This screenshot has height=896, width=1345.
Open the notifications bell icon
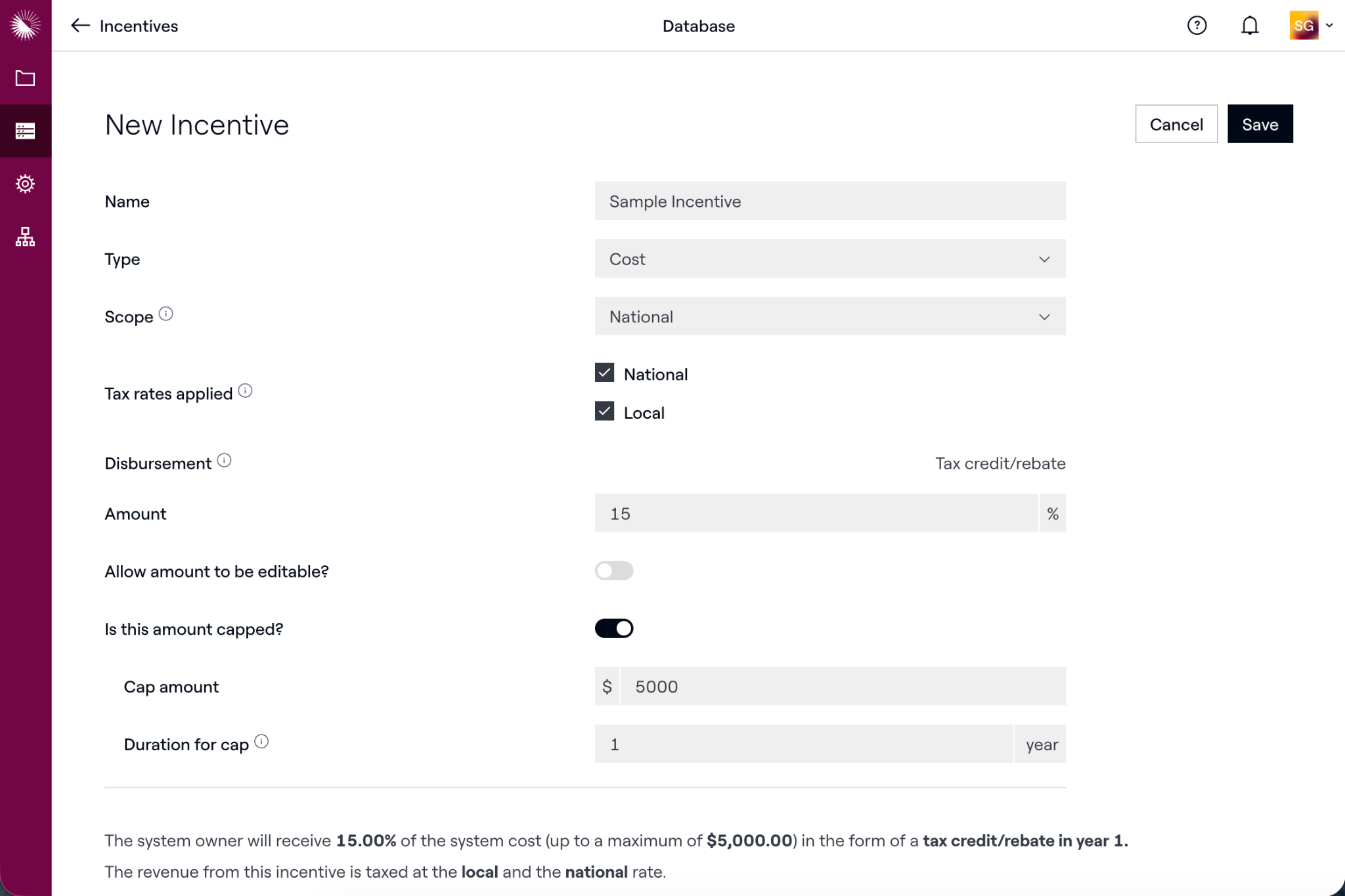1250,26
